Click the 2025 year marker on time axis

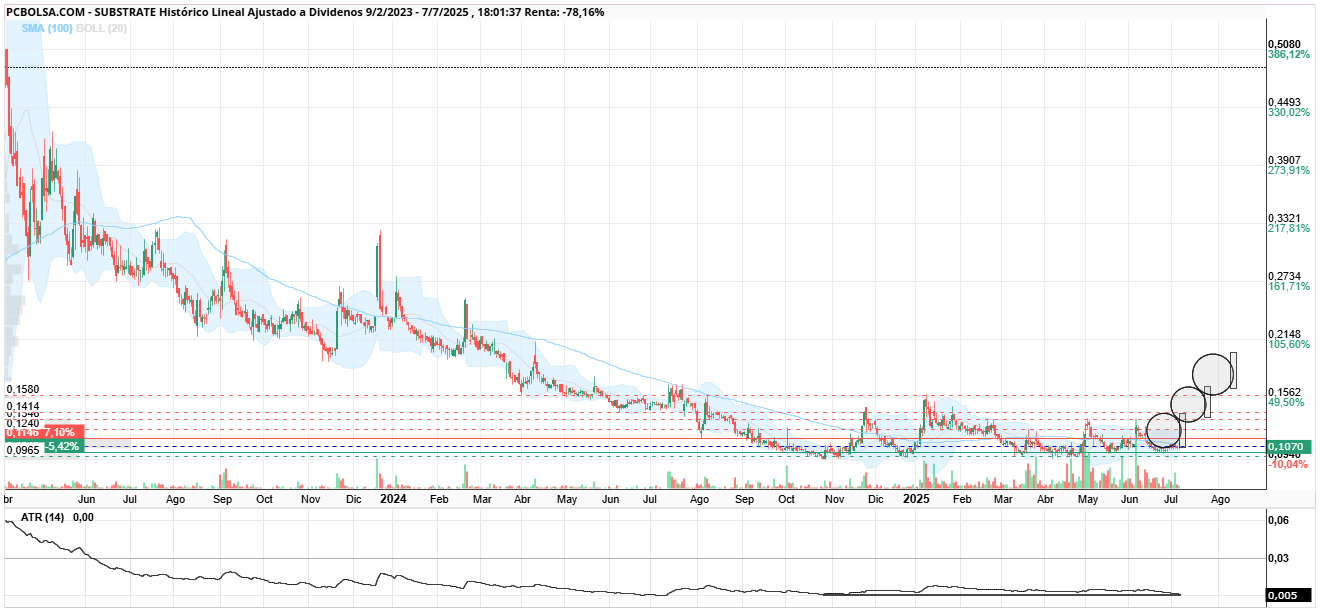pos(916,497)
